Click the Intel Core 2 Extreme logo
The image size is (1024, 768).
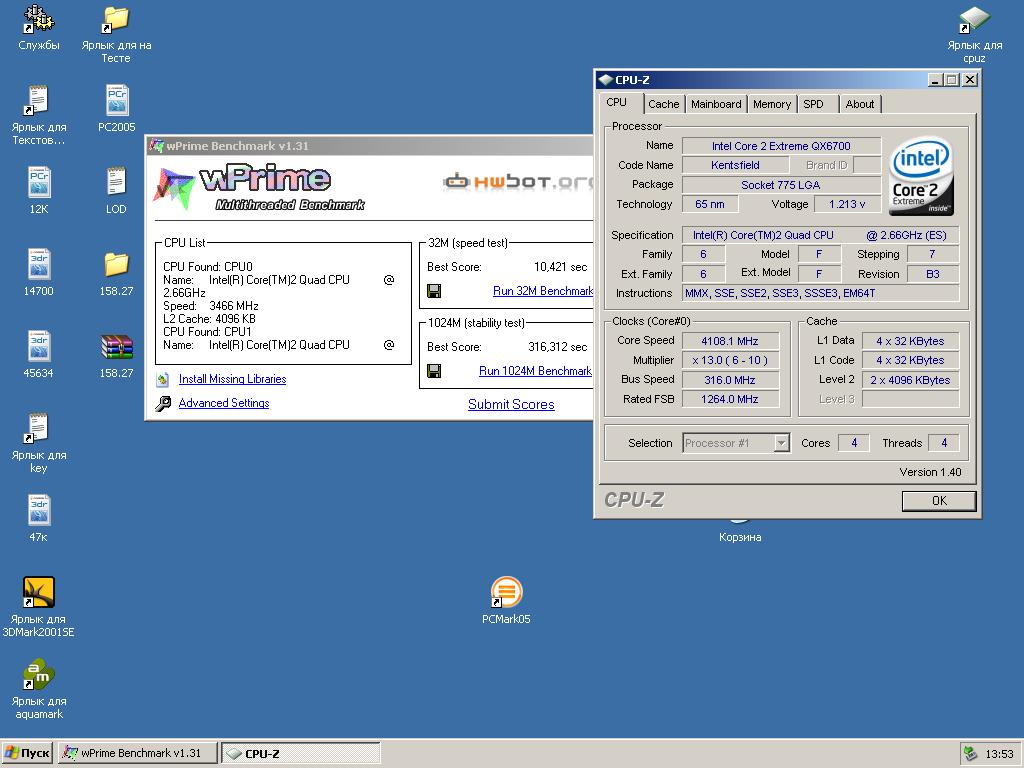[921, 175]
